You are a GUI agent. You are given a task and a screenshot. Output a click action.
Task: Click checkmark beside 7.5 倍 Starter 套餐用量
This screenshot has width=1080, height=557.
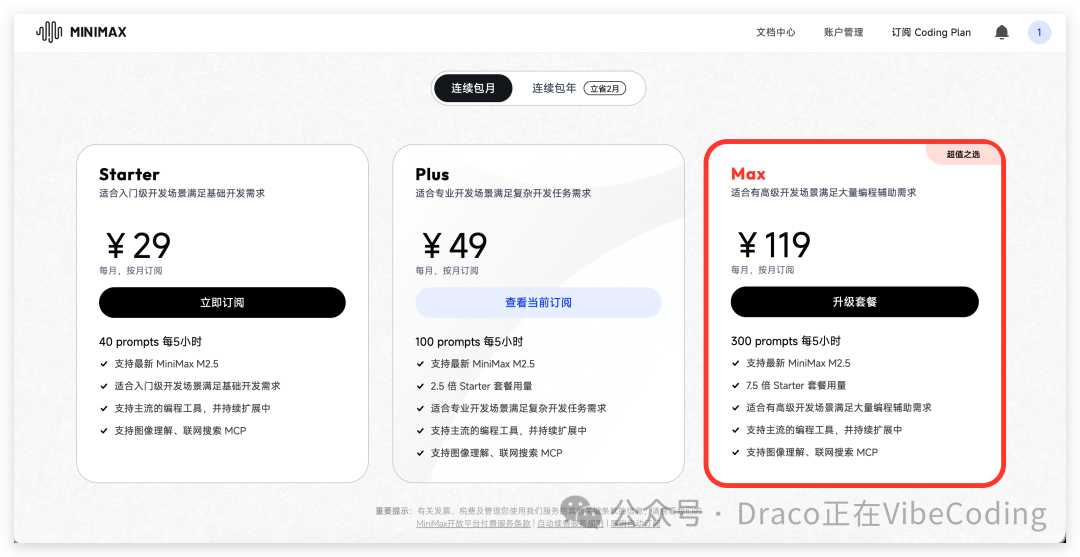coord(736,386)
